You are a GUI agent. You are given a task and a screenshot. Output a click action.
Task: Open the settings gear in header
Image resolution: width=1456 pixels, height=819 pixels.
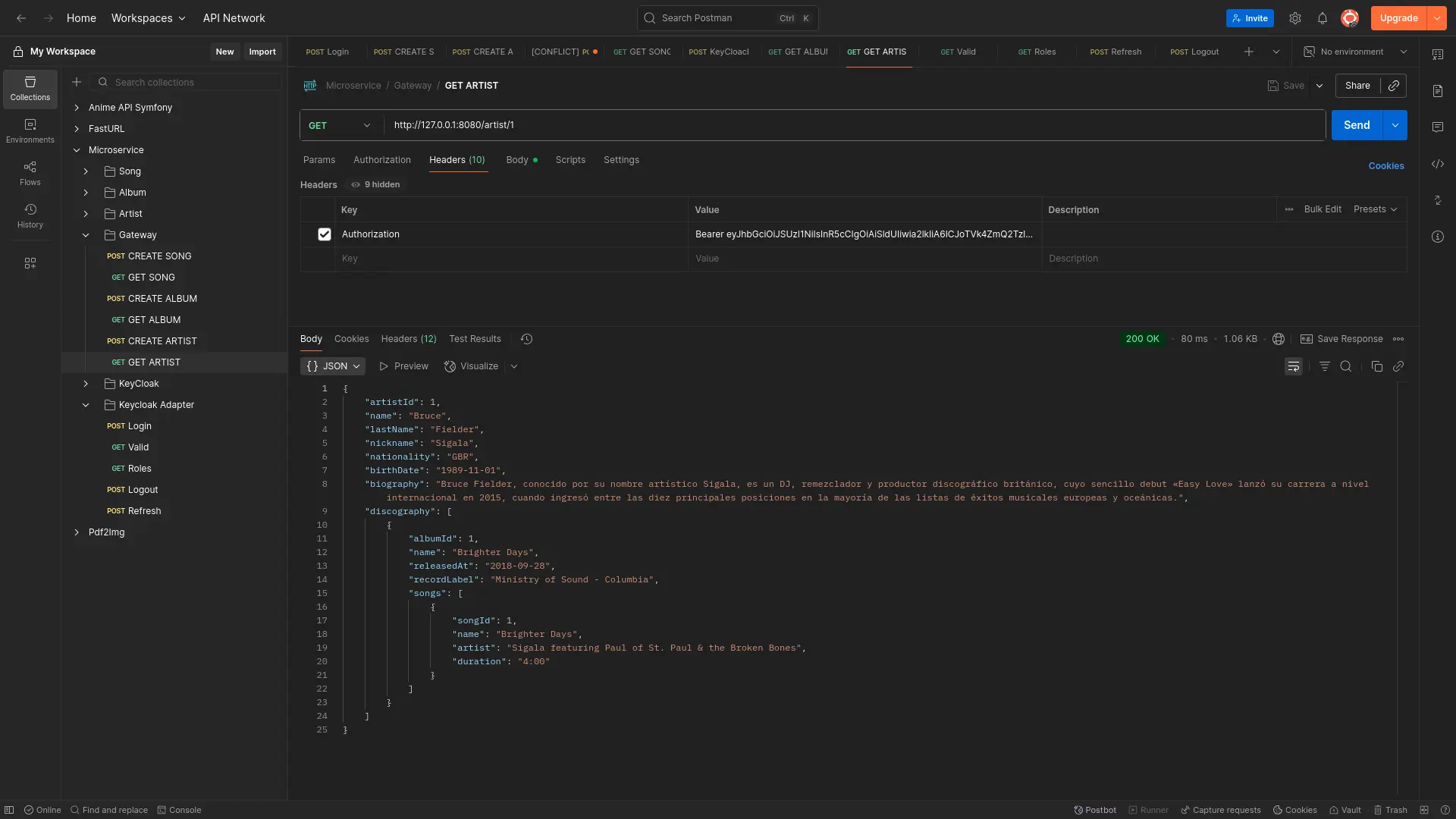[1295, 18]
